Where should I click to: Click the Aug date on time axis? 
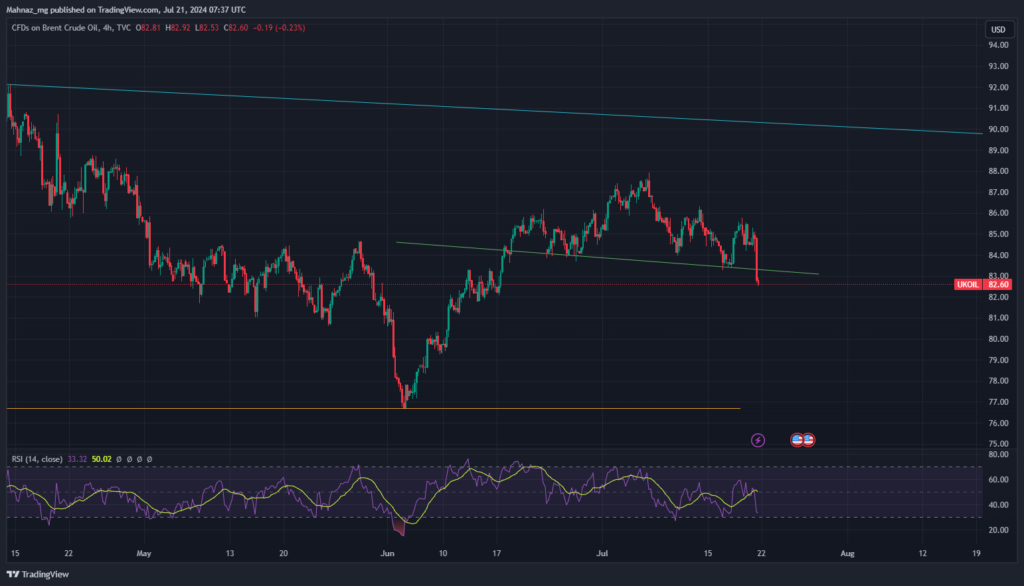(x=847, y=553)
